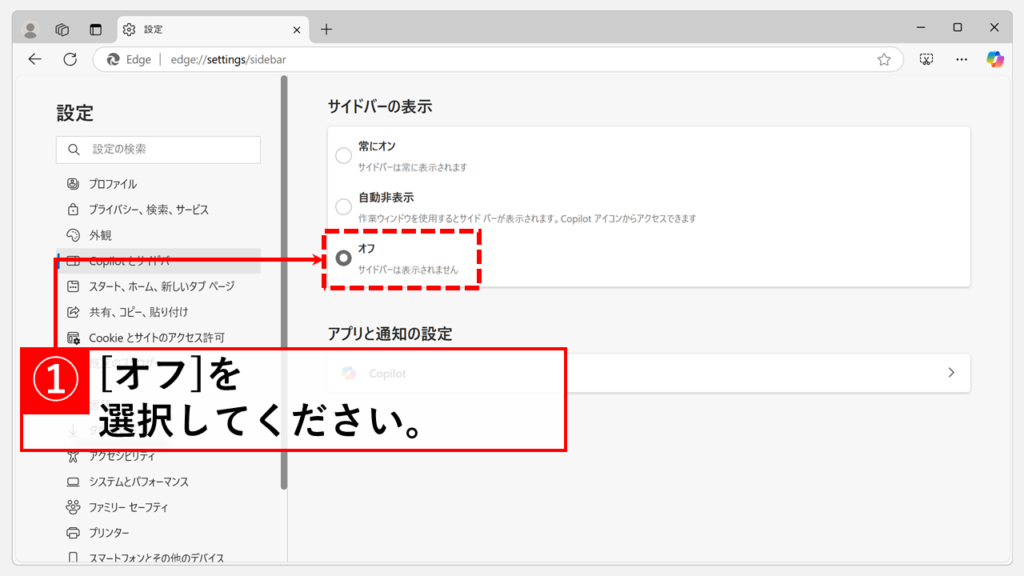Viewport: 1024px width, 576px height.
Task: Click the printer icon beside プリンター
Action: [73, 533]
